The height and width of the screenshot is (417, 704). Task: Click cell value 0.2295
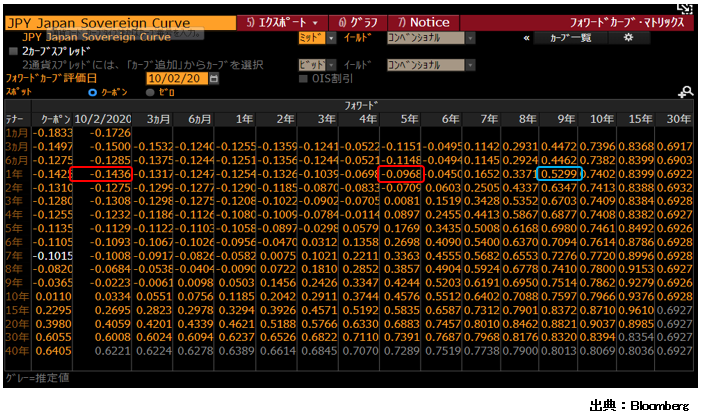pos(53,310)
